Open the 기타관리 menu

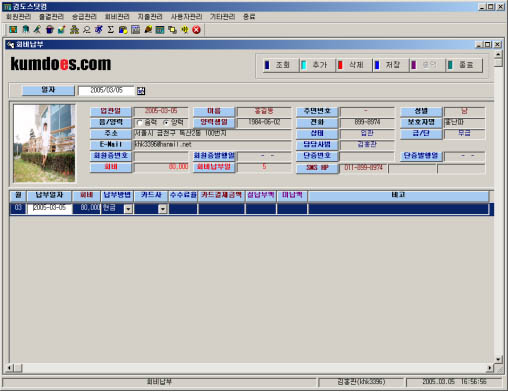[222, 17]
